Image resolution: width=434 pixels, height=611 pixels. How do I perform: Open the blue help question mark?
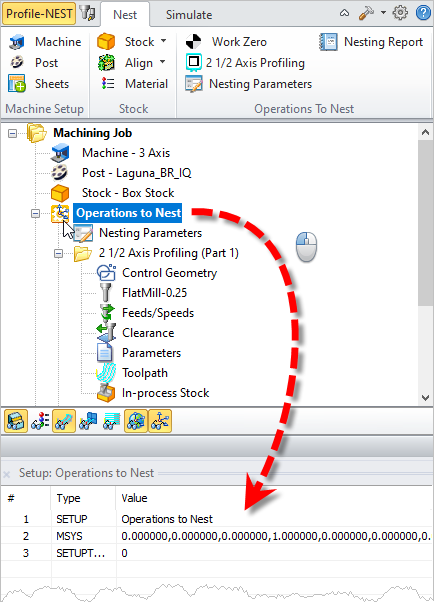tap(423, 13)
